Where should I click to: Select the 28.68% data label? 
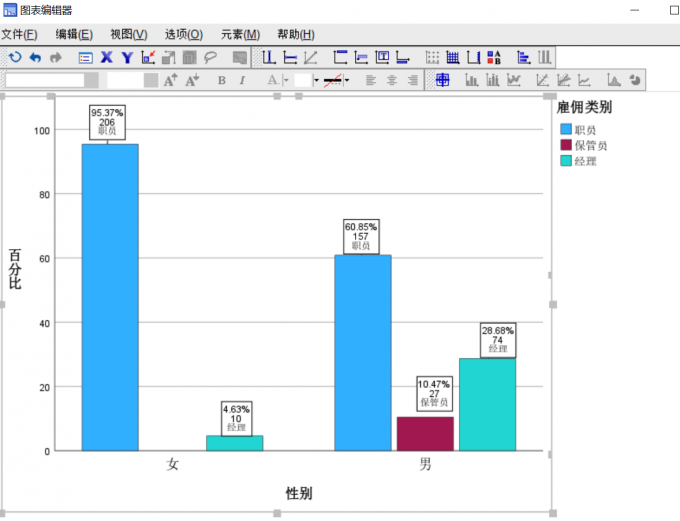tap(498, 340)
